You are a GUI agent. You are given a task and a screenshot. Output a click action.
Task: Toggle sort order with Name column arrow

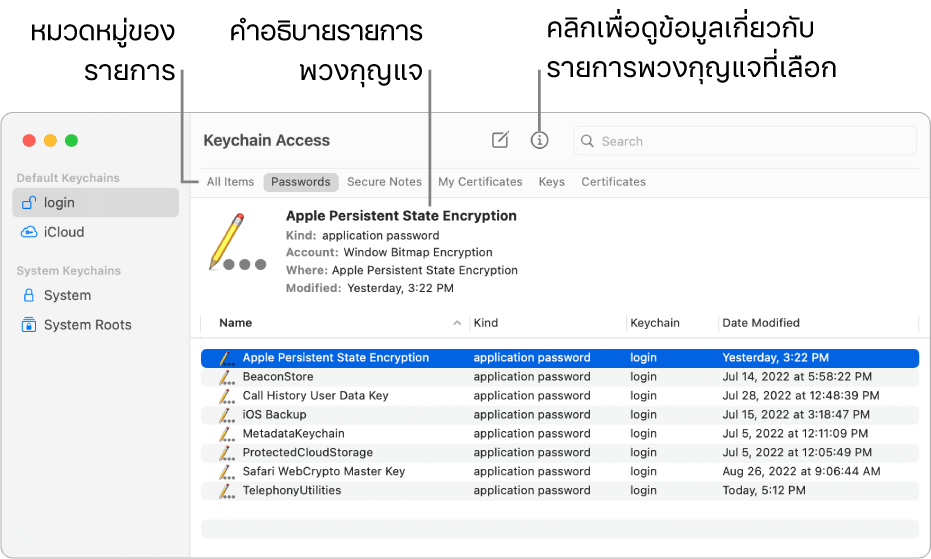pyautogui.click(x=457, y=323)
